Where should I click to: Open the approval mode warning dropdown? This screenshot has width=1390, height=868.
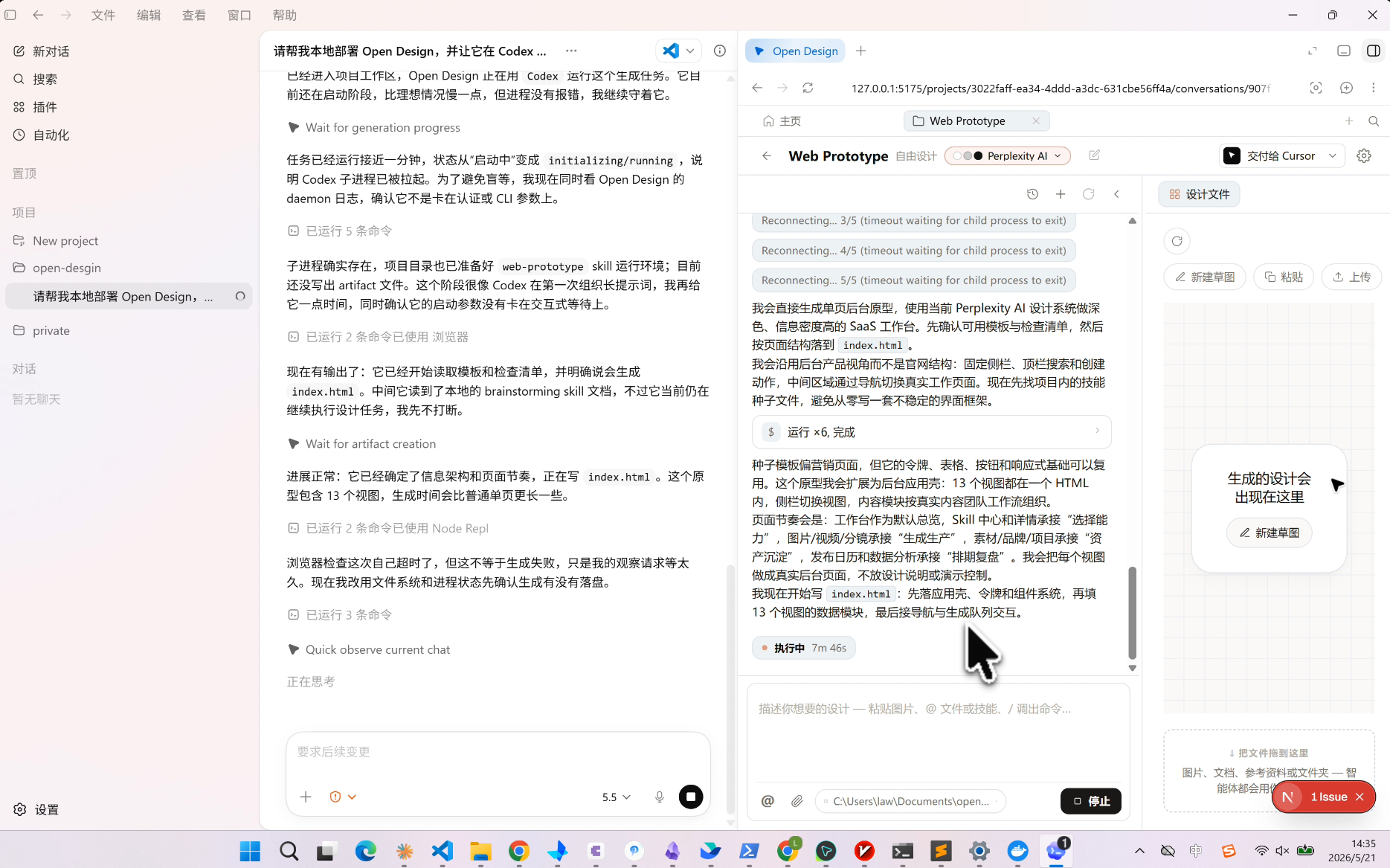[x=342, y=797]
